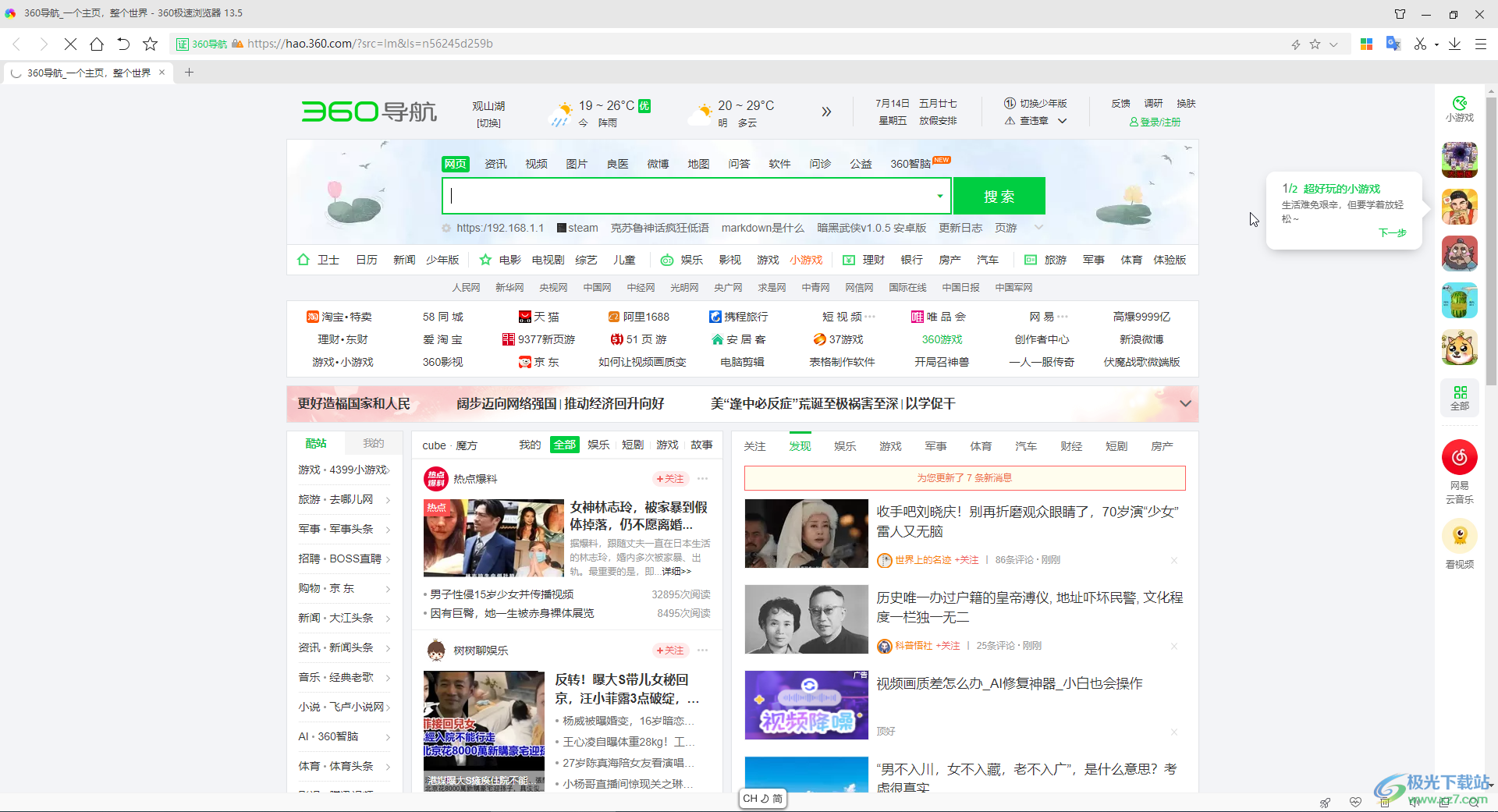Open 全部 games grid icon
Viewport: 1498px width, 812px height.
[1460, 398]
